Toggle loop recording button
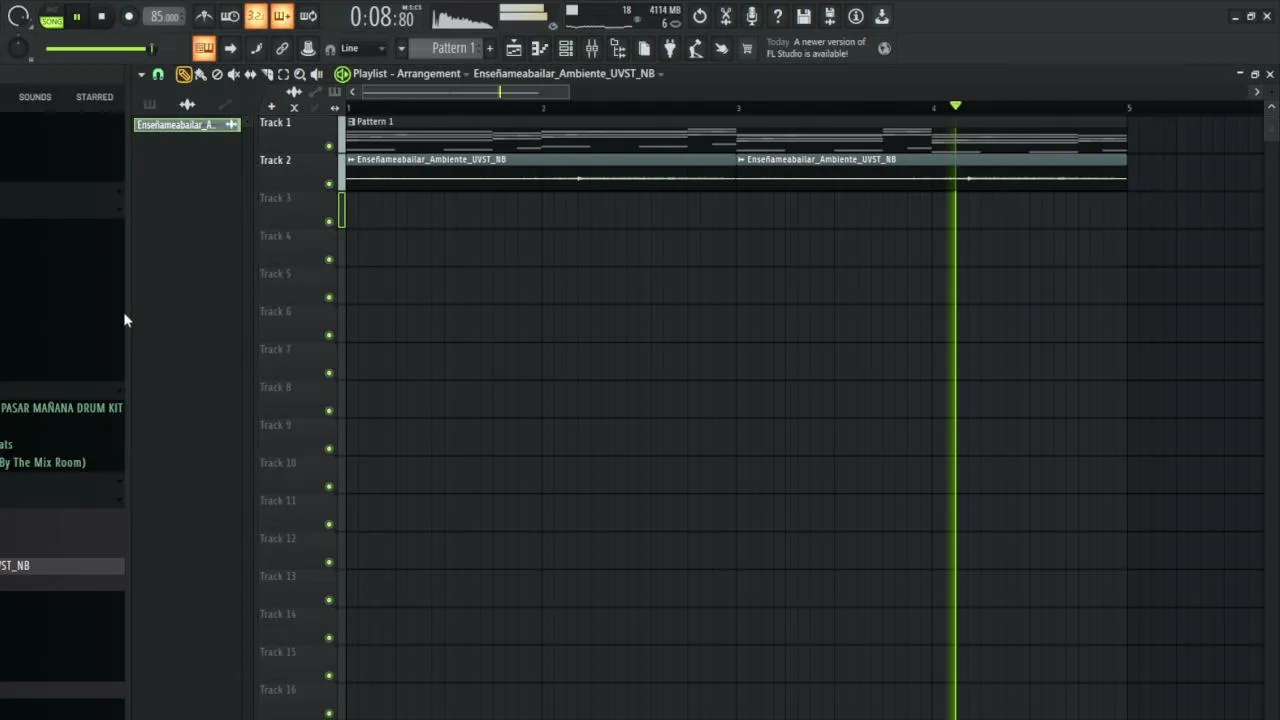The height and width of the screenshot is (720, 1280). click(x=308, y=16)
